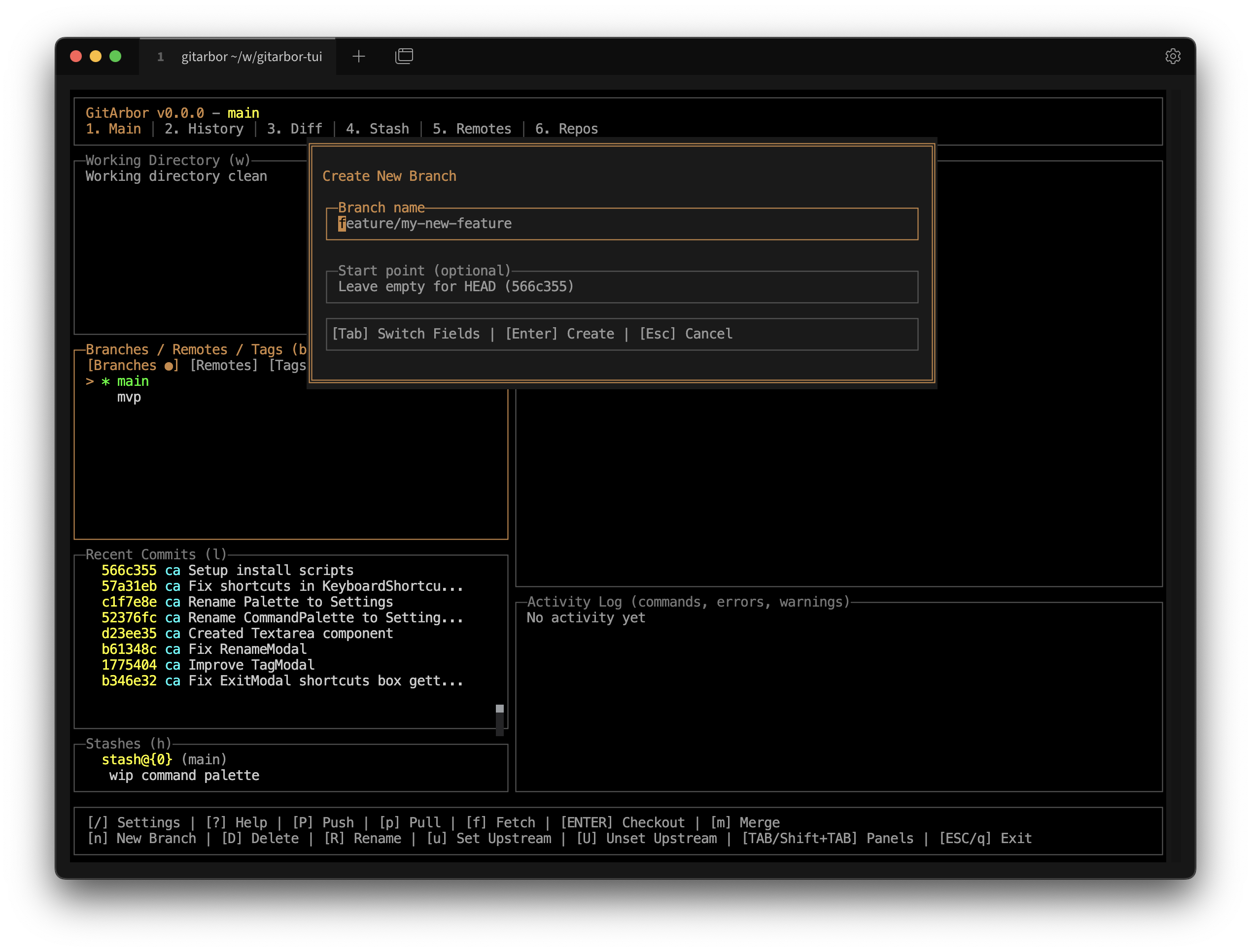The height and width of the screenshot is (952, 1251).
Task: Open terminal settings gear icon
Action: (x=1172, y=56)
